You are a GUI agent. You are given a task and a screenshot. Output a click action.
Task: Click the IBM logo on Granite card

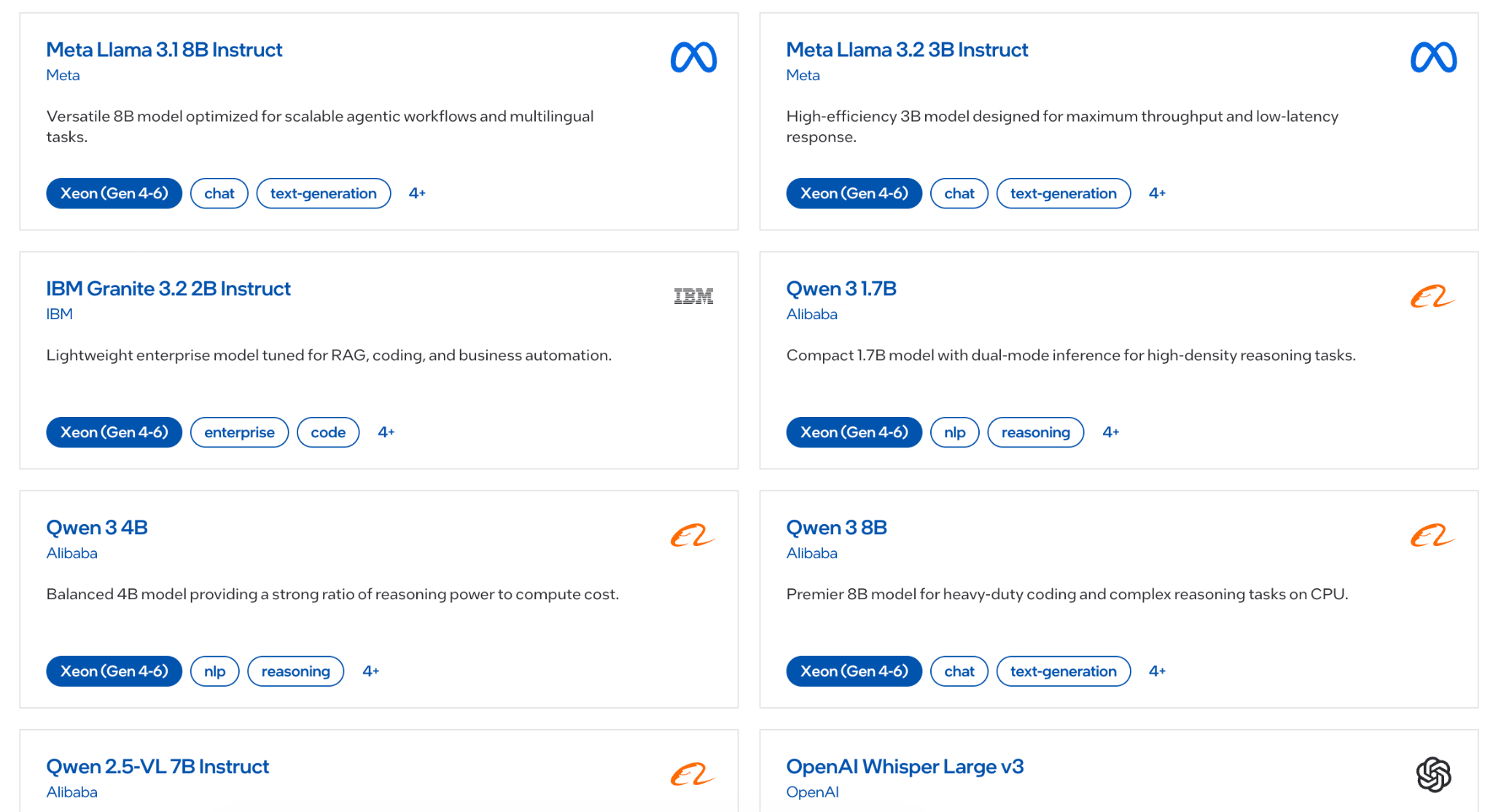click(x=693, y=296)
